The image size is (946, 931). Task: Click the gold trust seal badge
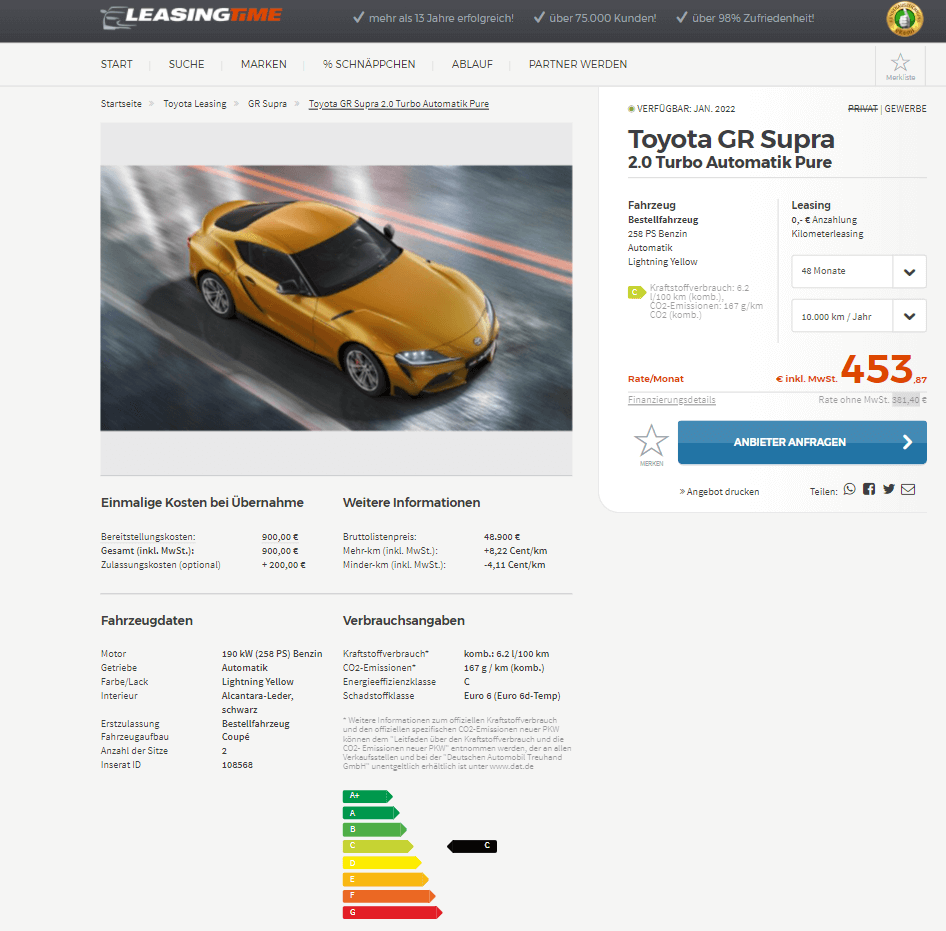(904, 19)
